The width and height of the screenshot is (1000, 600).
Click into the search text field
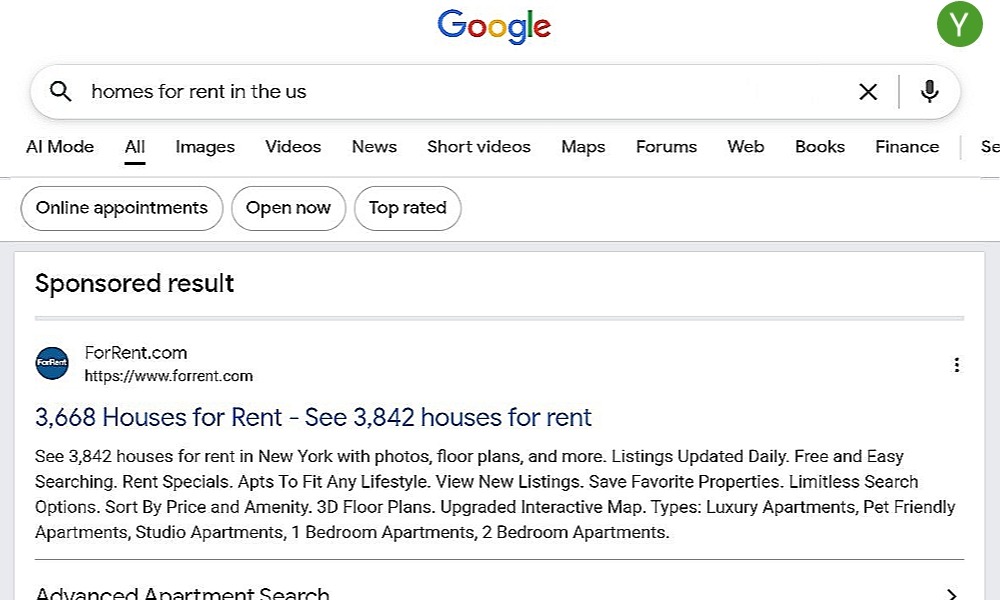click(x=450, y=92)
